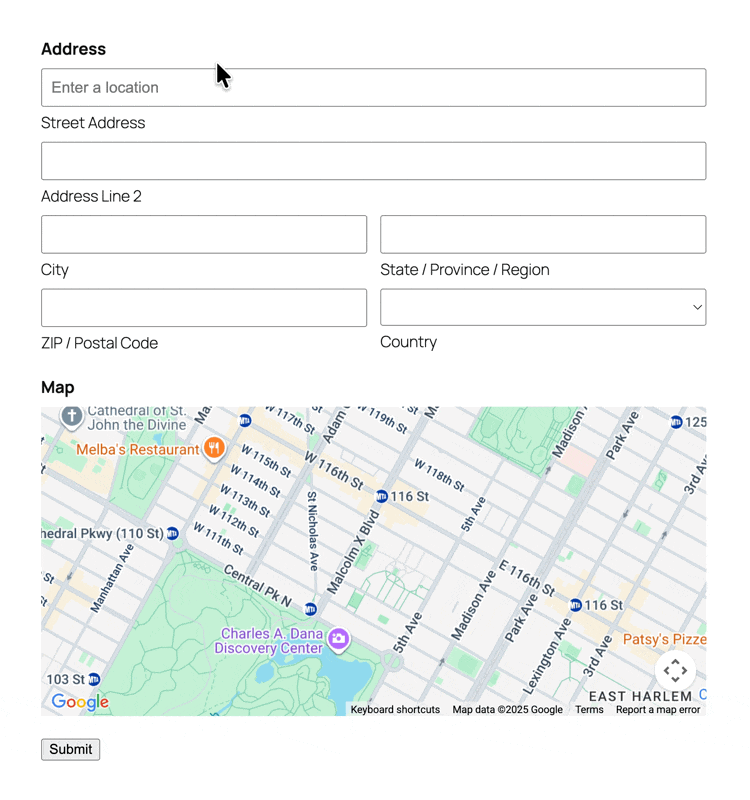This screenshot has width=750, height=800.
Task: Click Melba's Restaurant map marker icon
Action: pyautogui.click(x=213, y=448)
